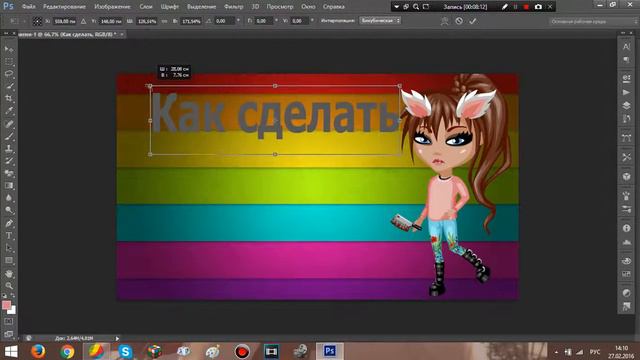This screenshot has width=640, height=360.
Task: Click the X position field
Action: tap(64, 21)
